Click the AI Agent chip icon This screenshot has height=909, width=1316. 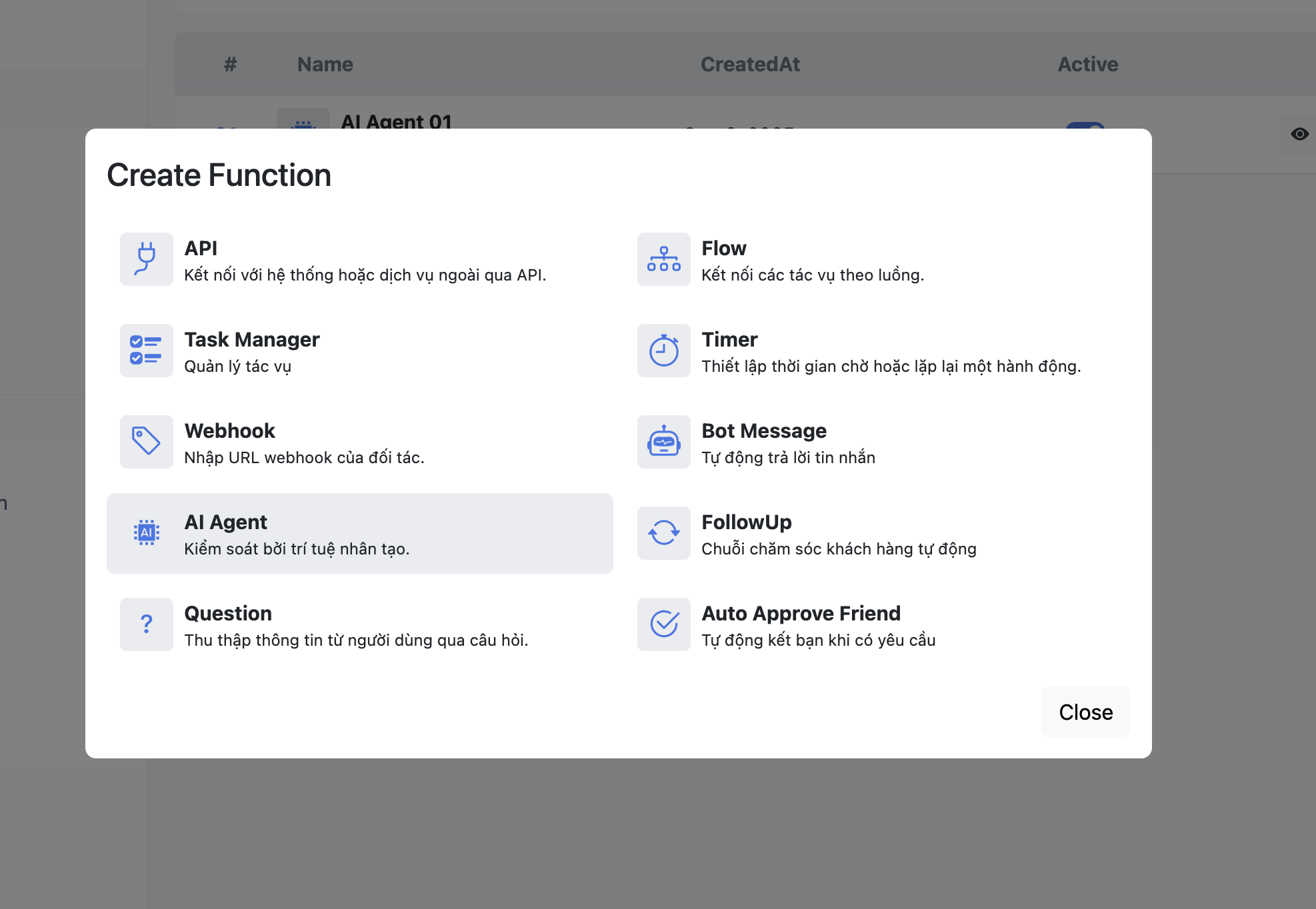tap(146, 533)
